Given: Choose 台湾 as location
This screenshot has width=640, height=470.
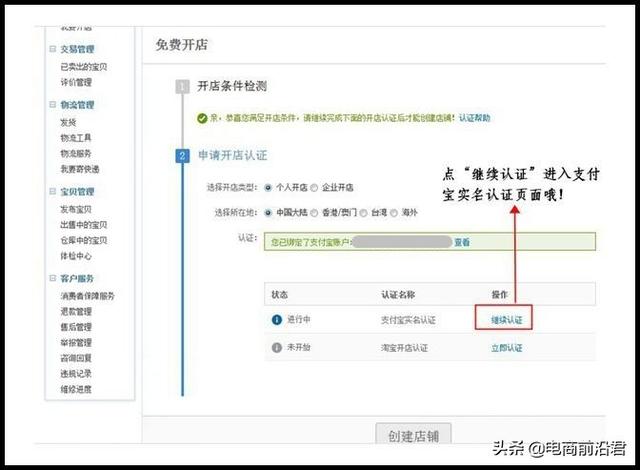Looking at the screenshot, I should coord(364,213).
